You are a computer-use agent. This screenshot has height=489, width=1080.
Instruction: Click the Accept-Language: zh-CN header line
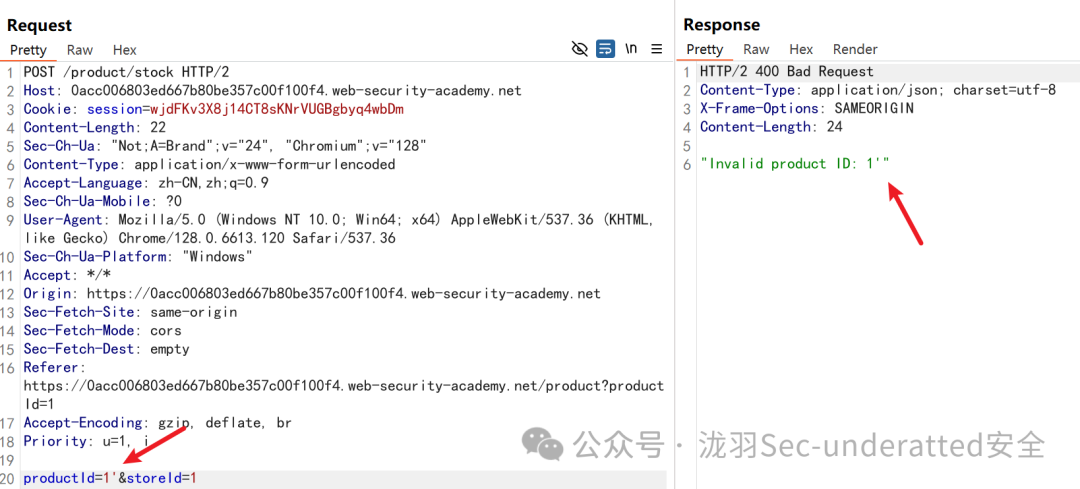[146, 183]
